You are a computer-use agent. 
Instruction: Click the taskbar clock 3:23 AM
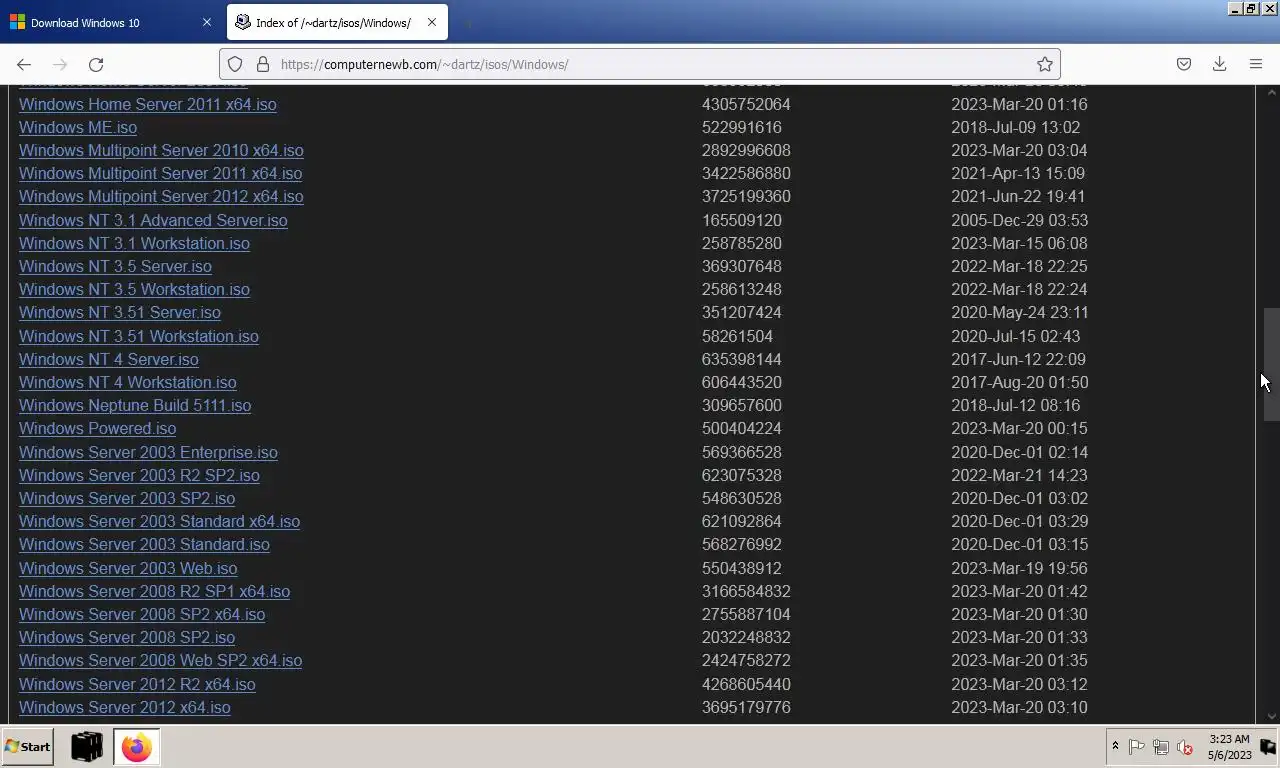(x=1229, y=747)
